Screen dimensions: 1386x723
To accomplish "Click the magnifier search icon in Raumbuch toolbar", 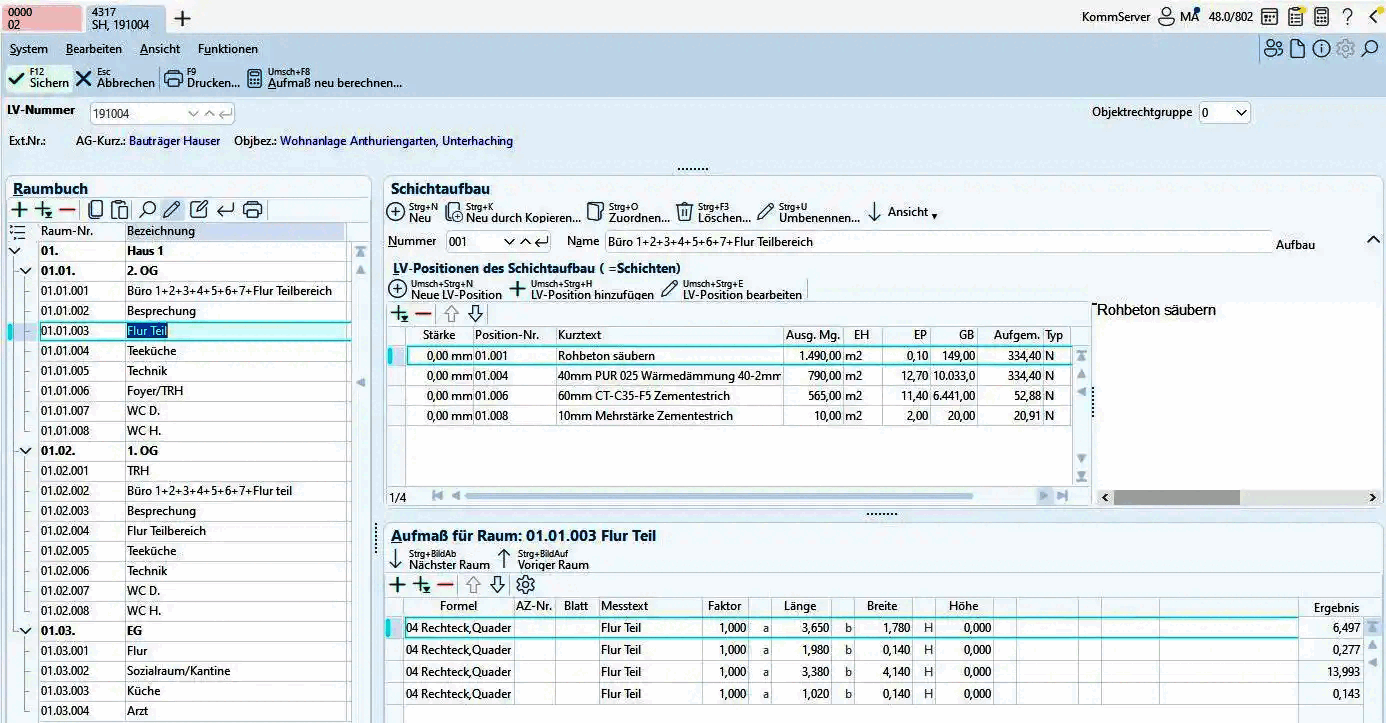I will pyautogui.click(x=147, y=210).
